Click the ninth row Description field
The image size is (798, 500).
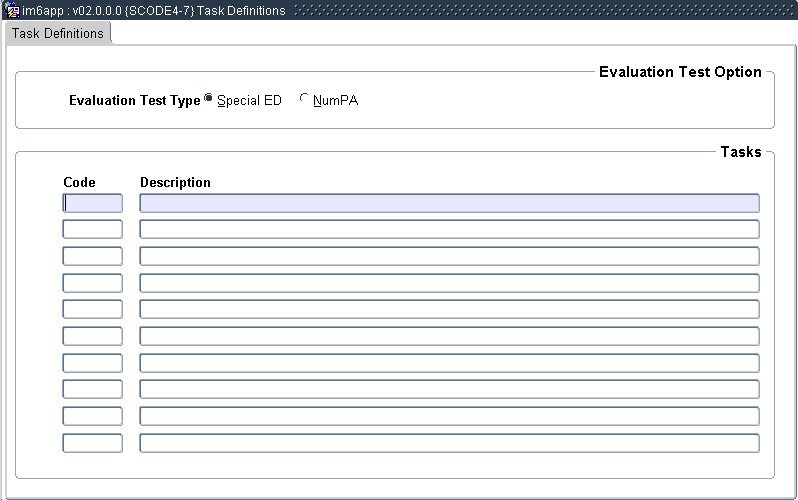pyautogui.click(x=449, y=416)
